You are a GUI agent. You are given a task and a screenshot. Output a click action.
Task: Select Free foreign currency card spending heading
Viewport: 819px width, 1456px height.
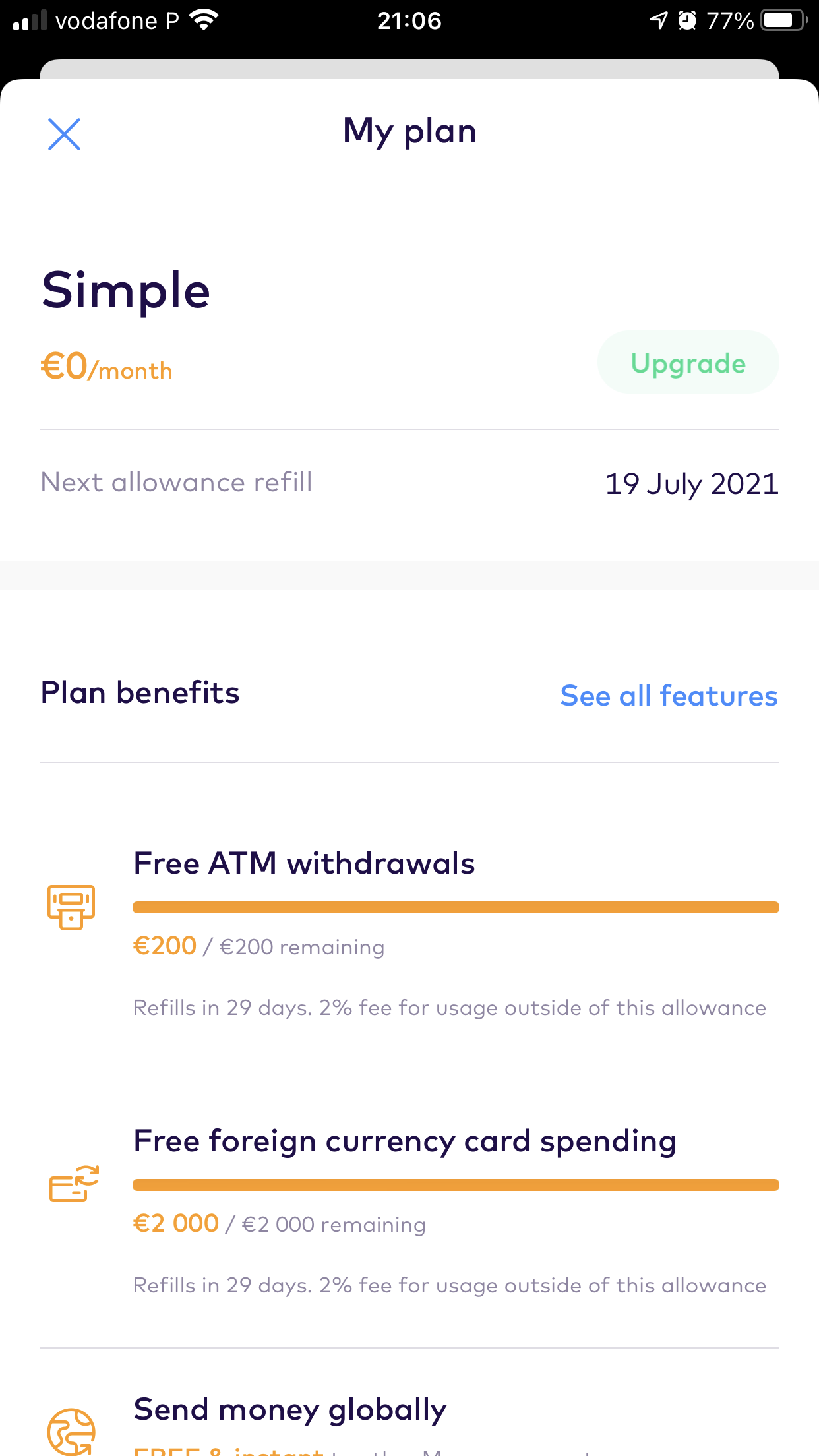click(405, 1141)
